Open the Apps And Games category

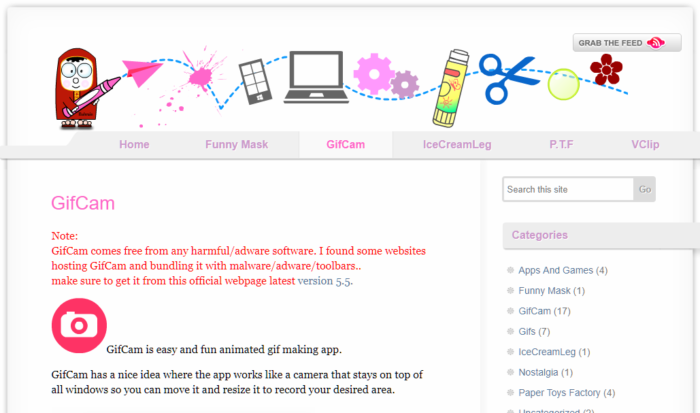point(555,270)
